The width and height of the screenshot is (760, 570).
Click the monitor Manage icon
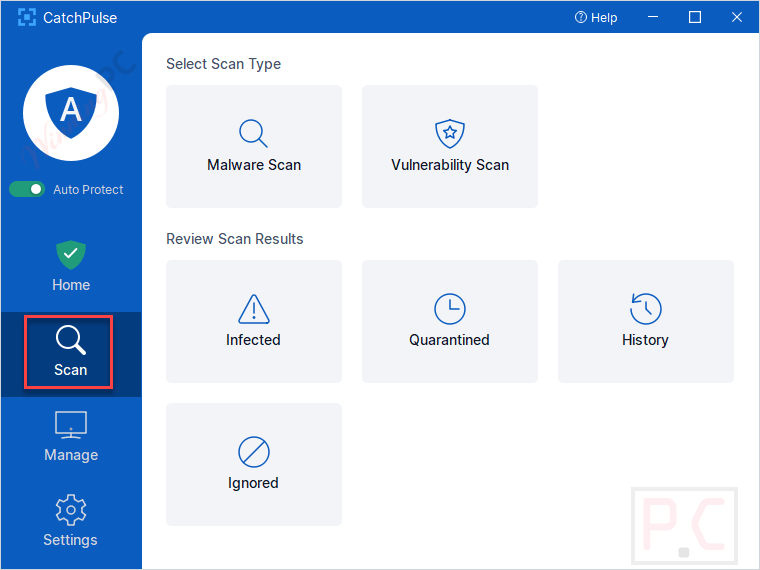[71, 425]
